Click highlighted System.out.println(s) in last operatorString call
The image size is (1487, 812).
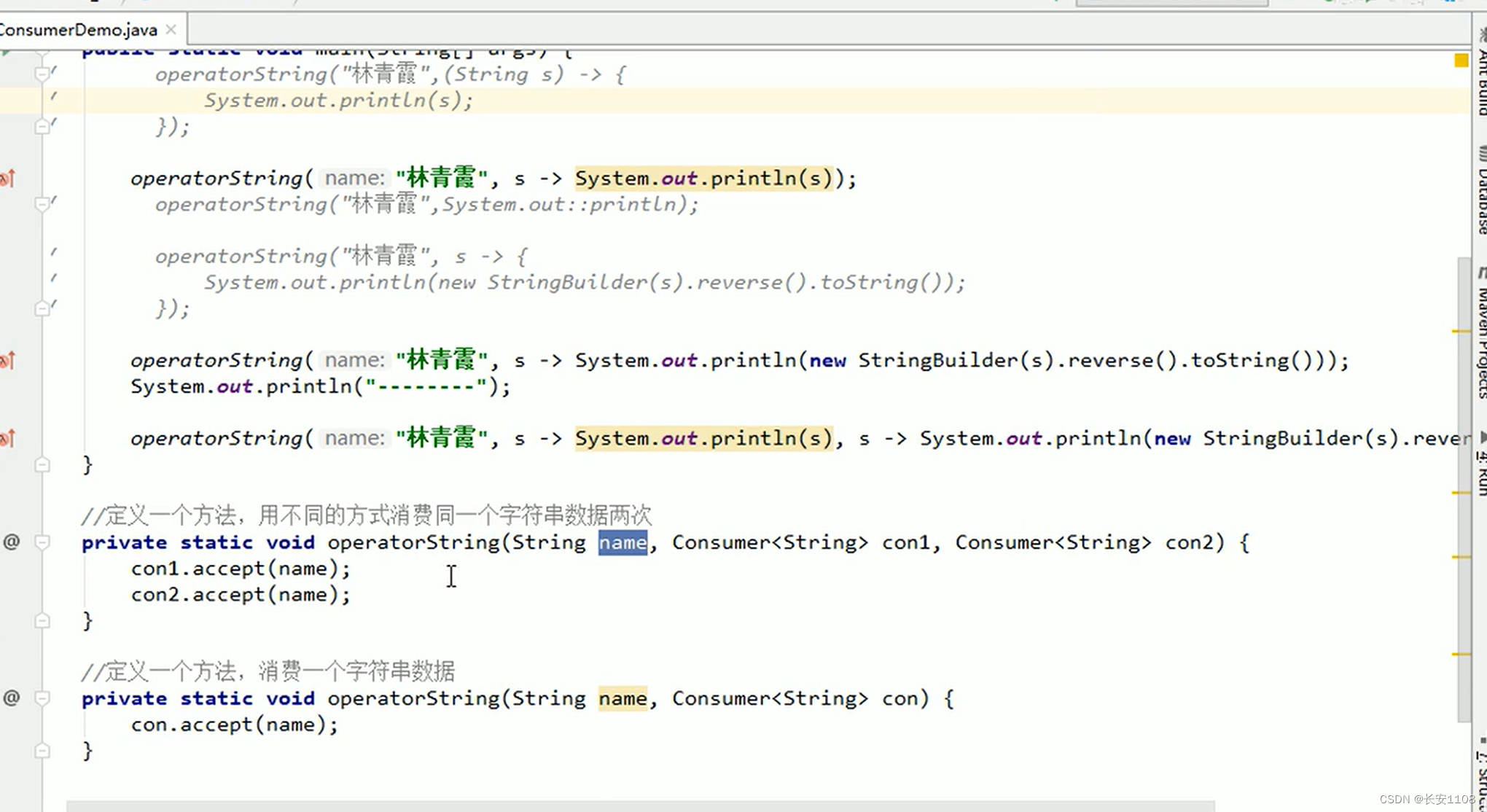(703, 438)
